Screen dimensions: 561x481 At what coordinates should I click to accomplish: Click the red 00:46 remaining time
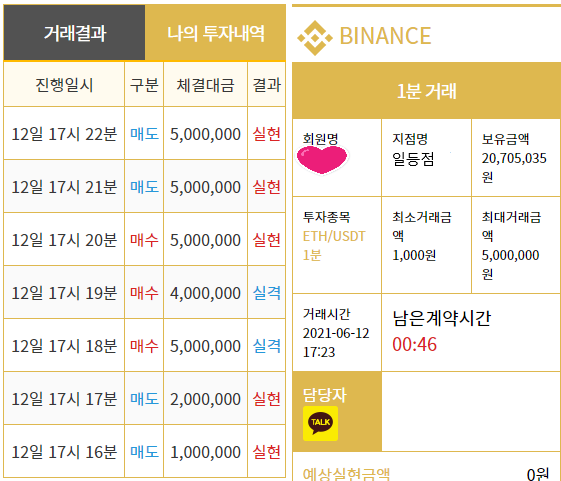tap(414, 344)
